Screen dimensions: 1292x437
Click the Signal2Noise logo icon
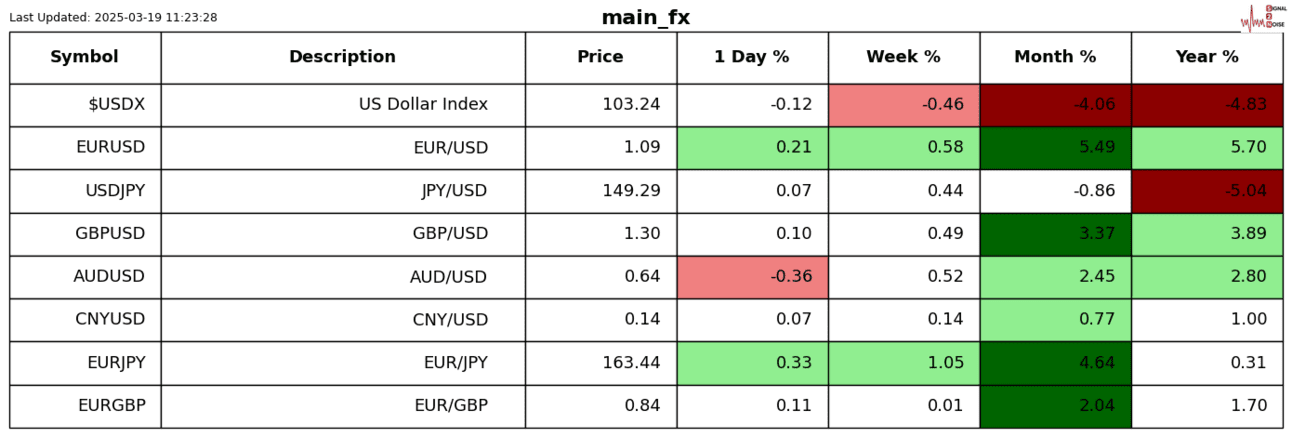tap(1261, 18)
